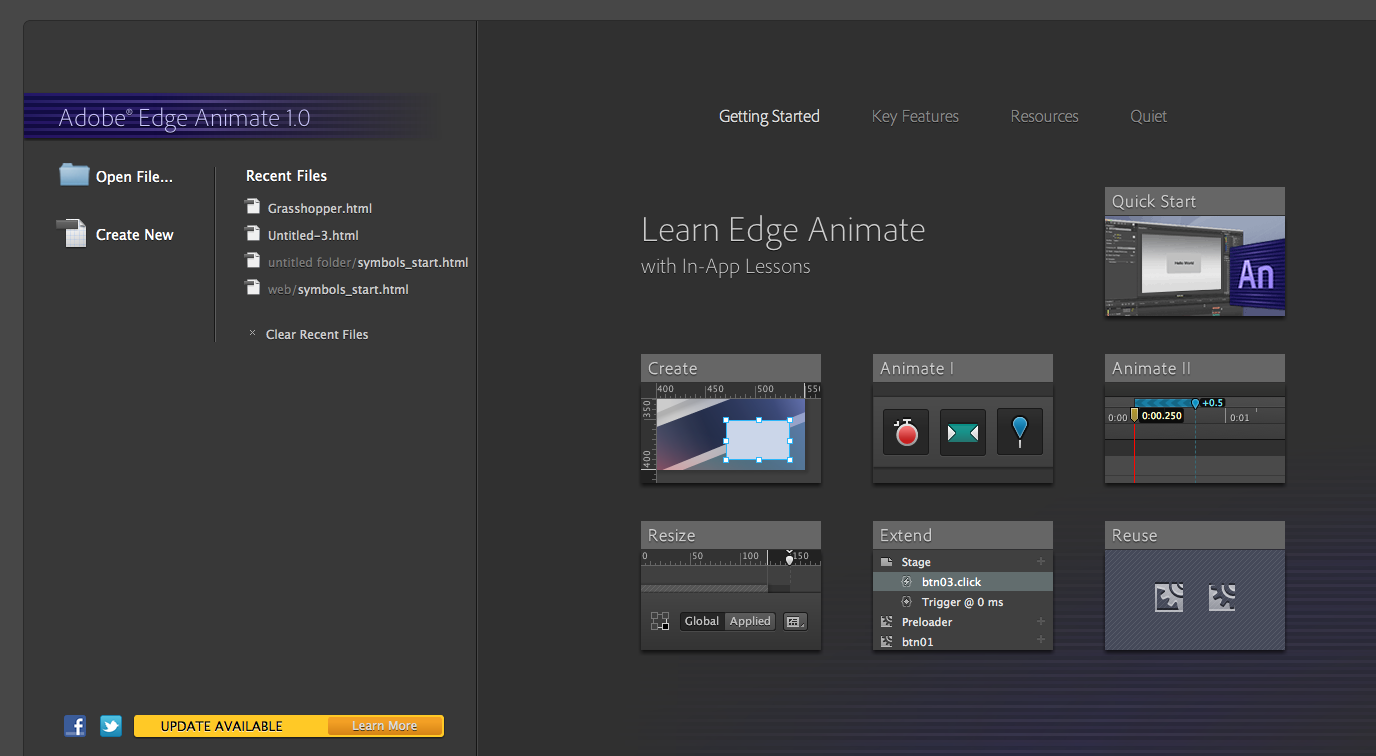The width and height of the screenshot is (1376, 756).
Task: Click the X next to Clear Recent Files
Action: pos(252,334)
